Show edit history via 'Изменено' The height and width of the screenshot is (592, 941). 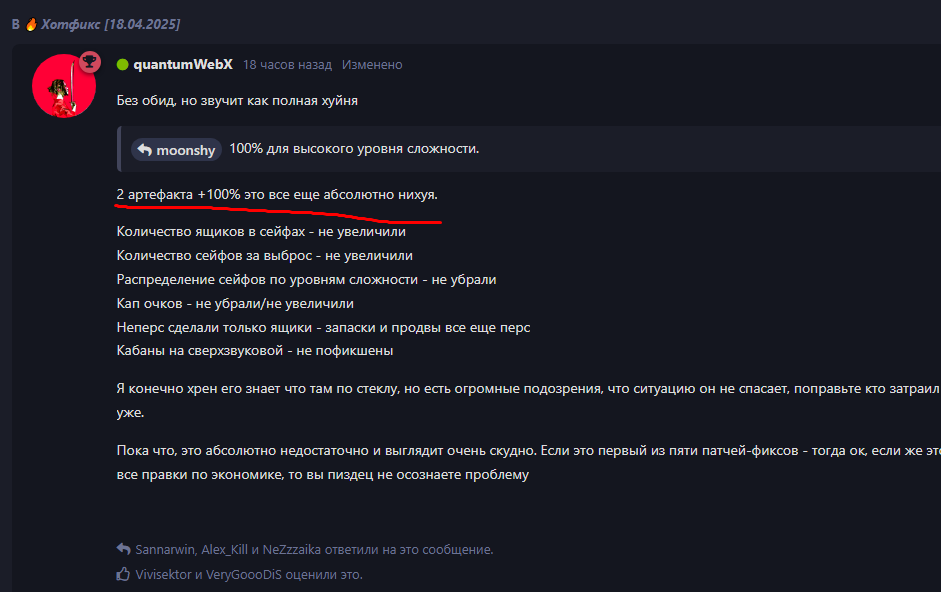(x=372, y=65)
